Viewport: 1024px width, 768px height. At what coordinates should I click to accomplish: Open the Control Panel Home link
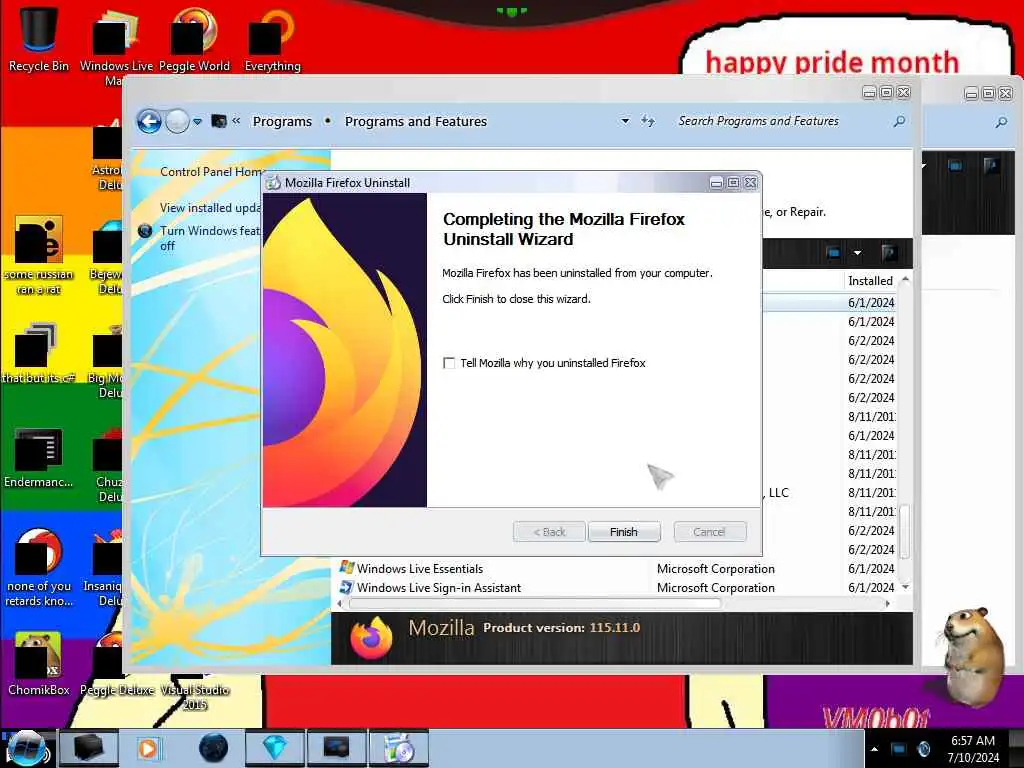coord(210,172)
